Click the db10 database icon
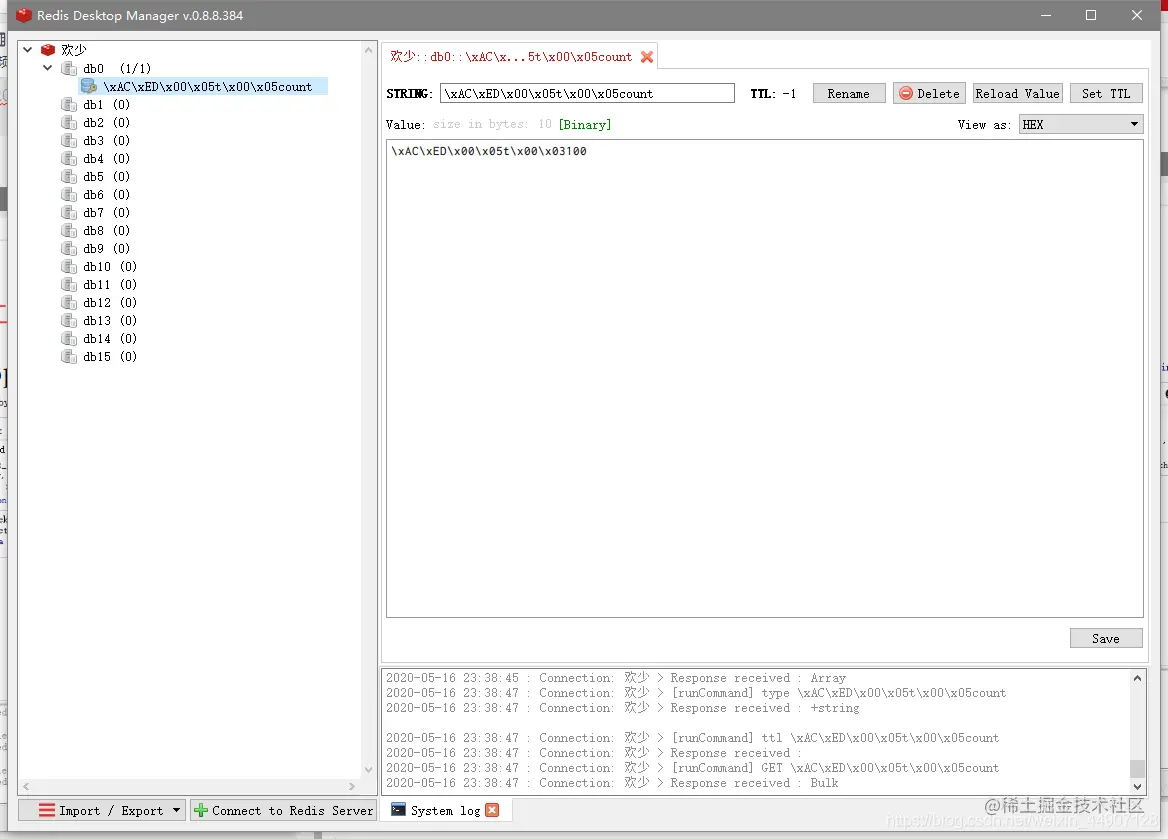Image resolution: width=1168 pixels, height=839 pixels. pyautogui.click(x=69, y=267)
